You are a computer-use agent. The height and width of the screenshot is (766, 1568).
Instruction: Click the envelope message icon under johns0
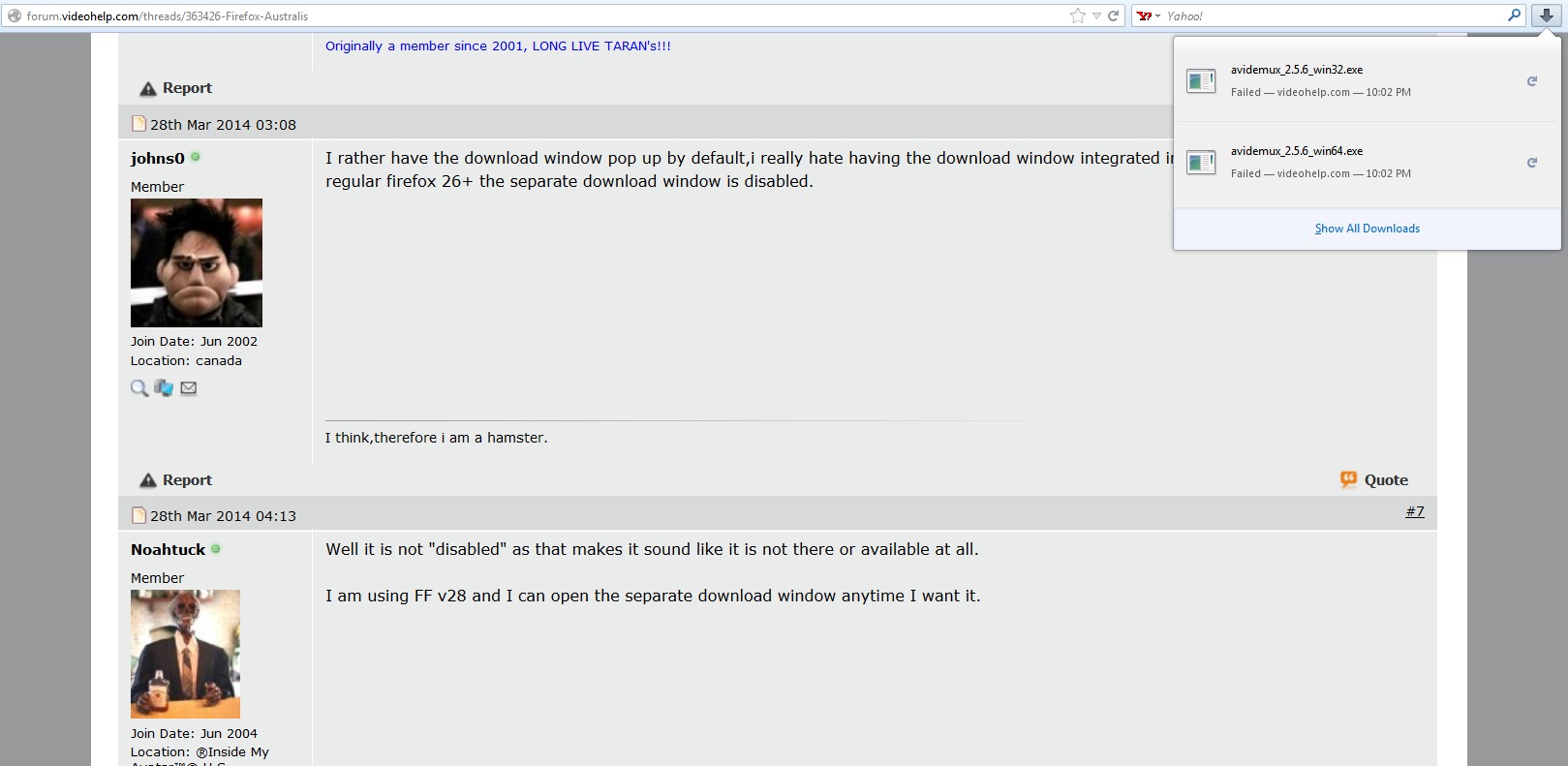pos(189,388)
